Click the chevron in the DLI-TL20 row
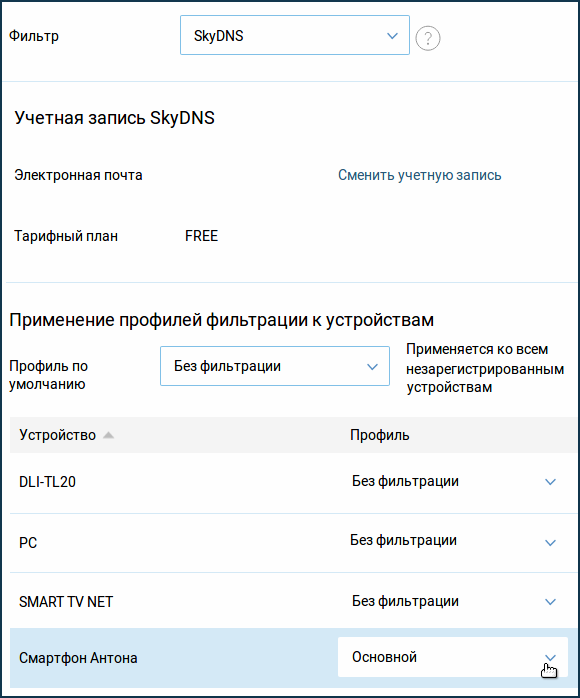 click(x=551, y=482)
